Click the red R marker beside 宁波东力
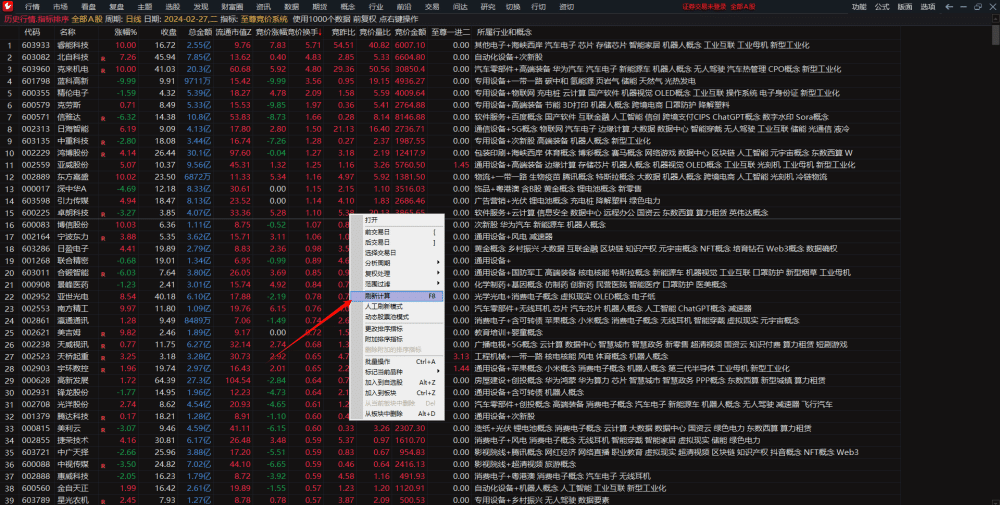1000x505 pixels. tap(103, 238)
